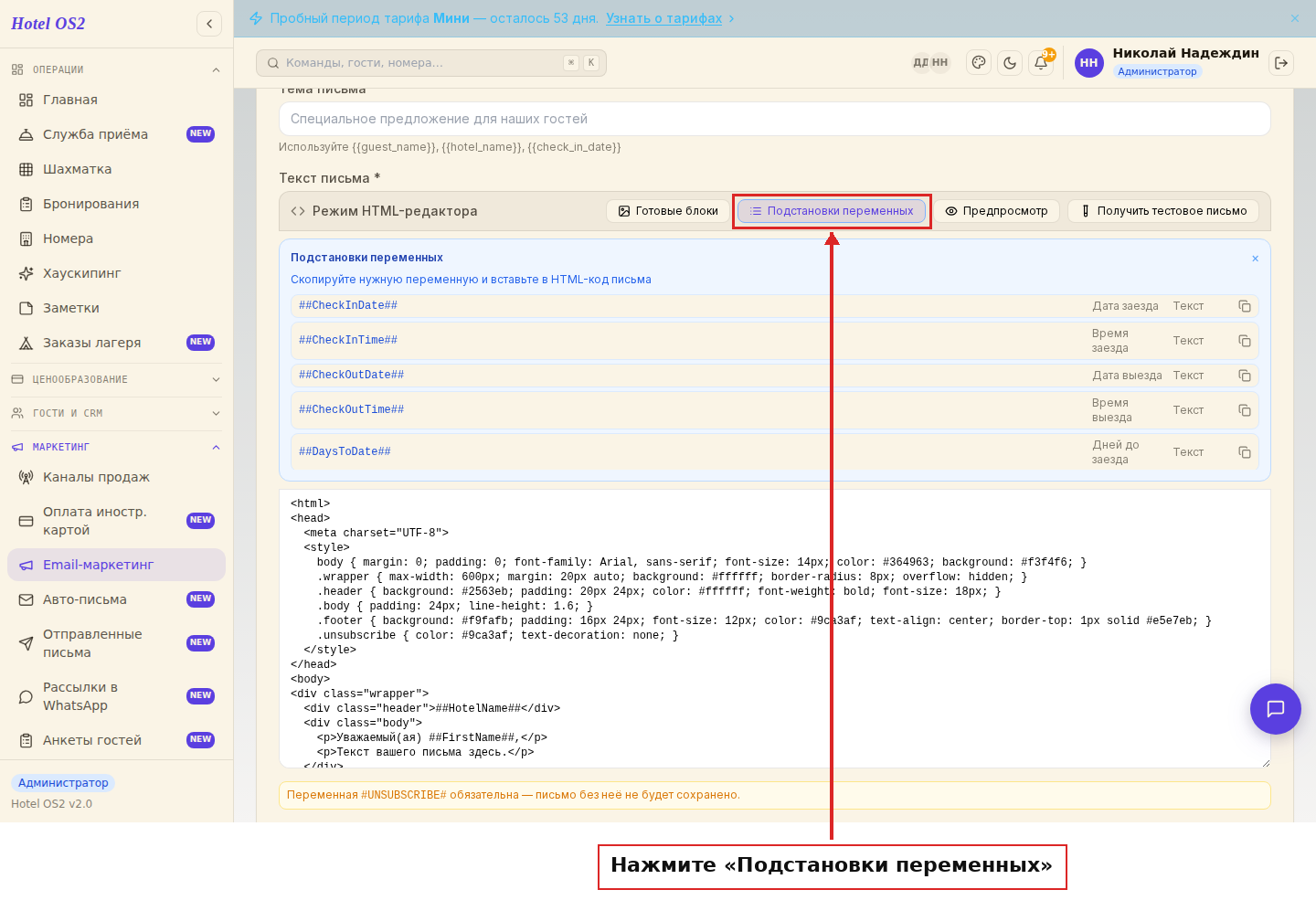This screenshot has height=911, width=1316.
Task: Select Email-маркетинг in the sidebar
Action: tap(116, 565)
